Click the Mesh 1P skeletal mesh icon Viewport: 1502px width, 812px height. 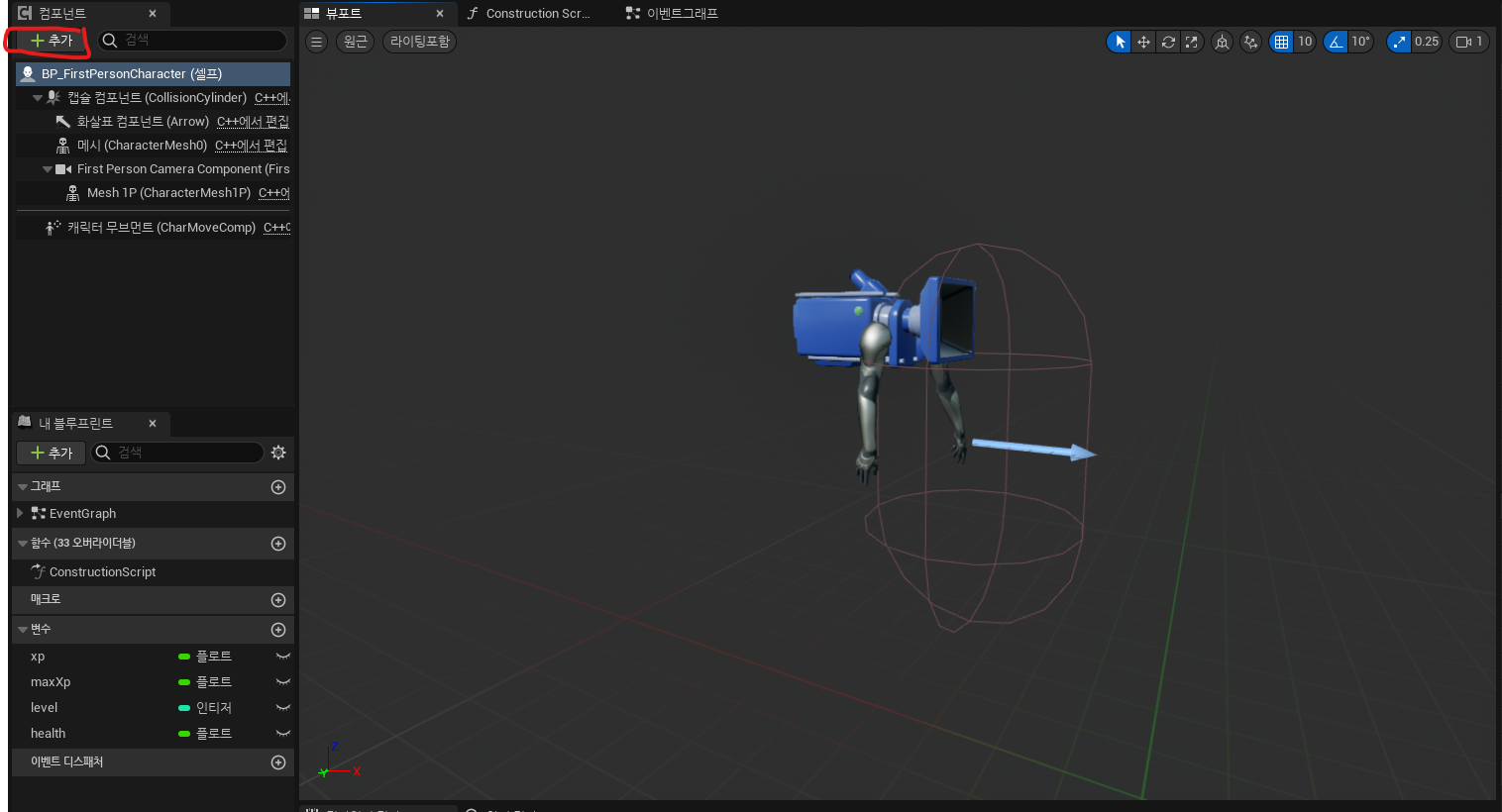coord(73,193)
